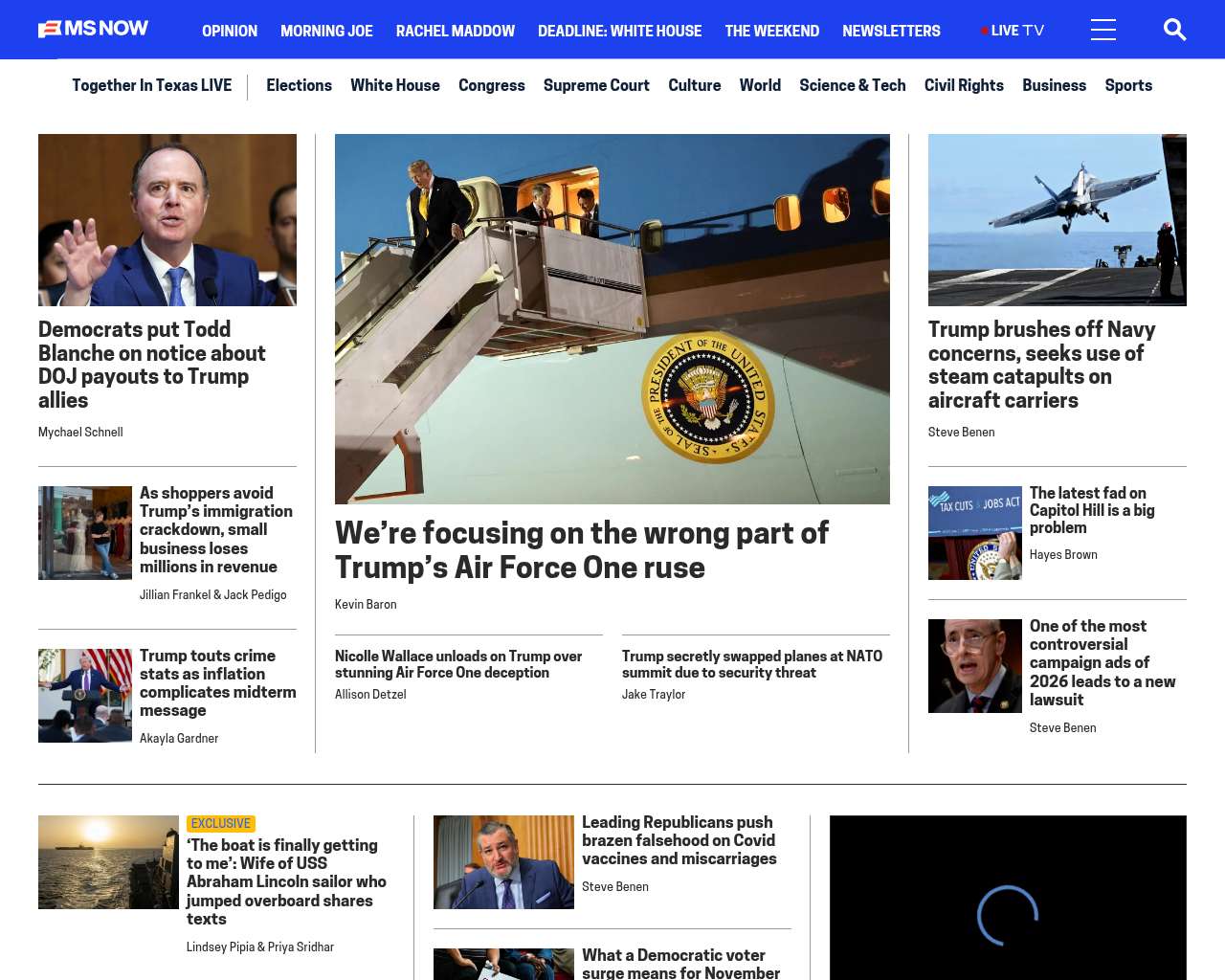Open the Opinion section
The image size is (1225, 980).
230,31
